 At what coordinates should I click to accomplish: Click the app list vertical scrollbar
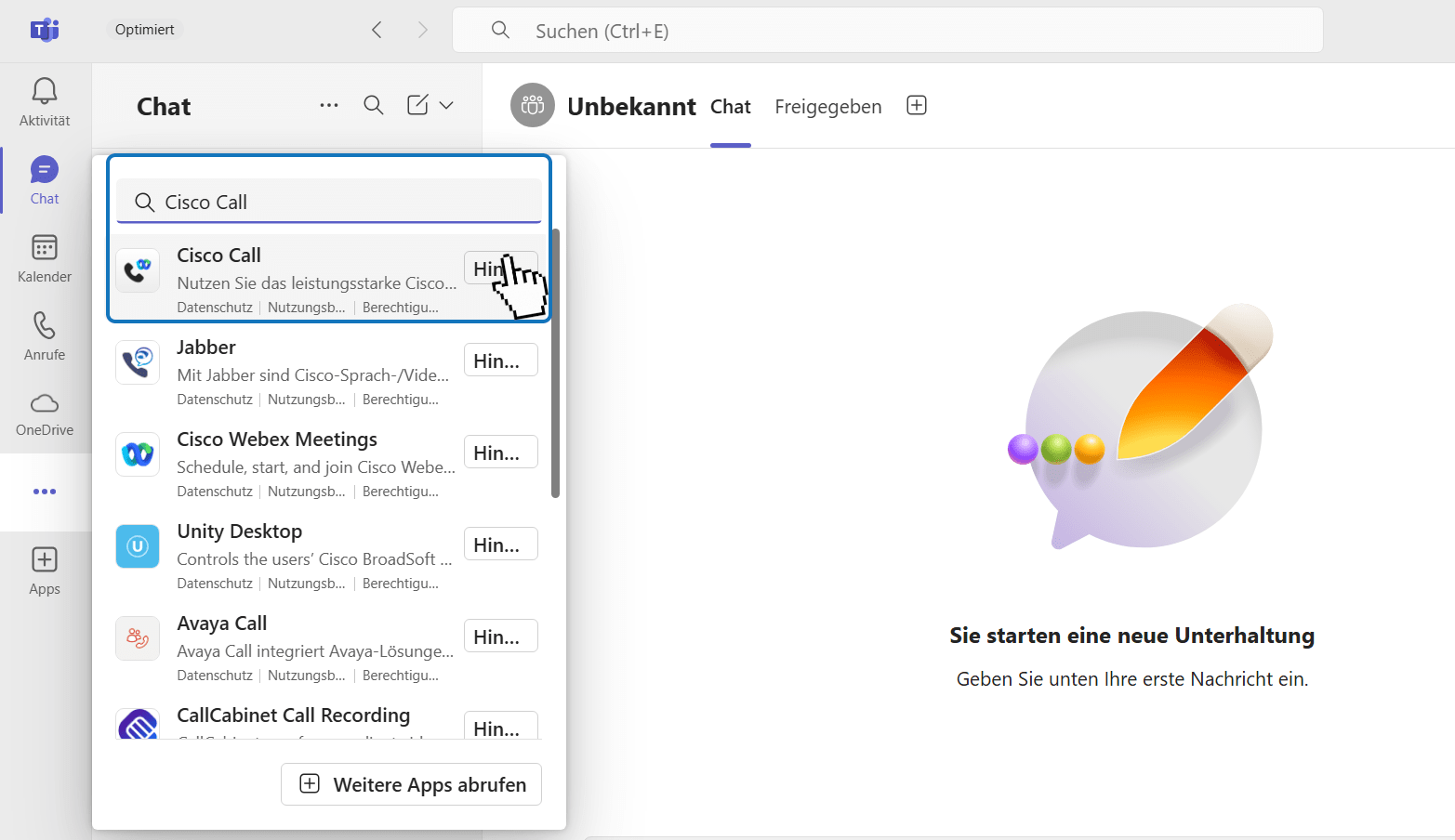coord(556,362)
